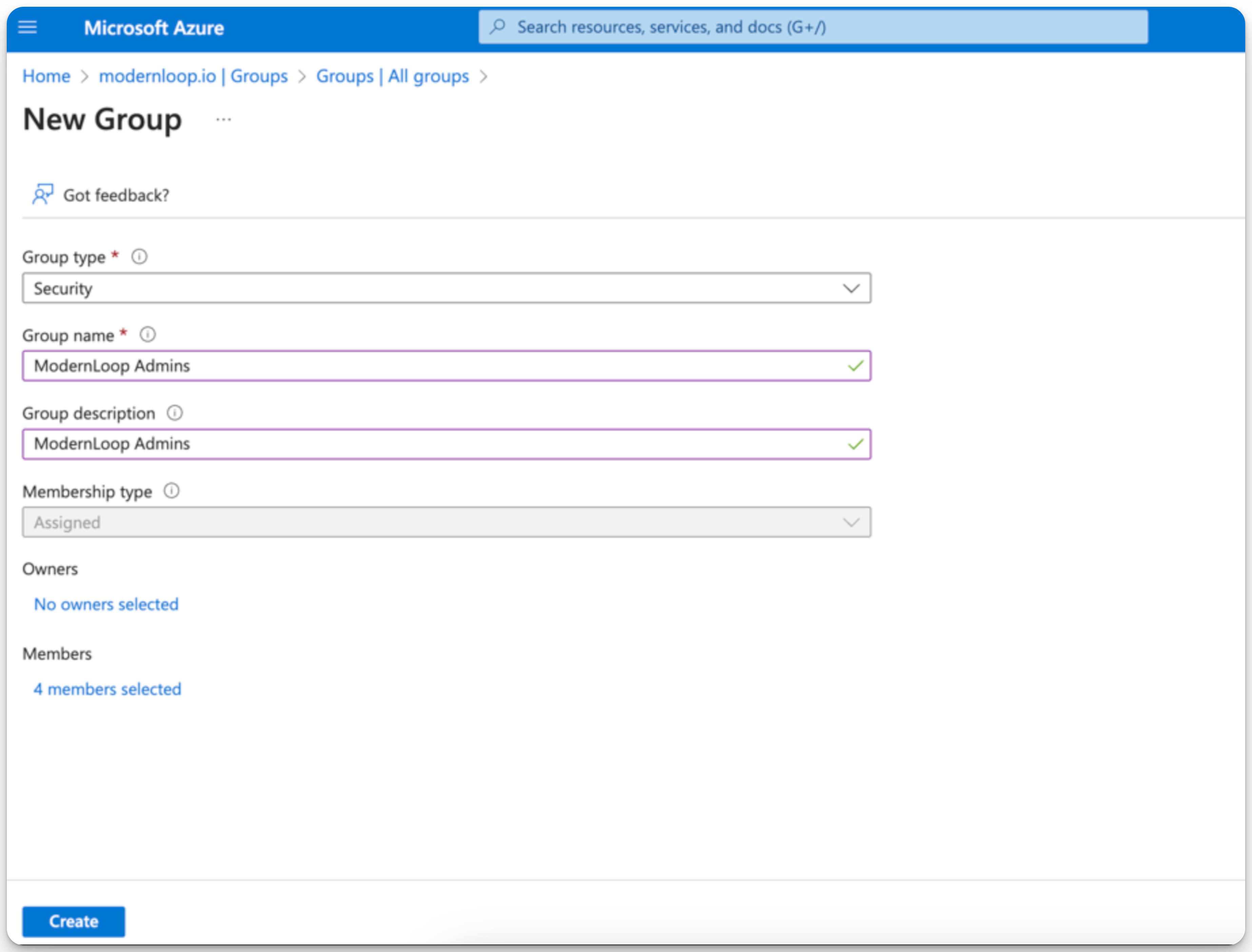This screenshot has width=1252, height=952.
Task: Click the Group description validation checkmark
Action: pos(856,444)
